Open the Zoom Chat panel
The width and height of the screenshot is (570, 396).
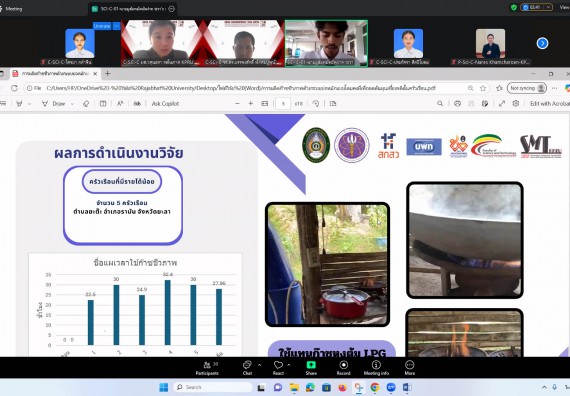tap(247, 368)
